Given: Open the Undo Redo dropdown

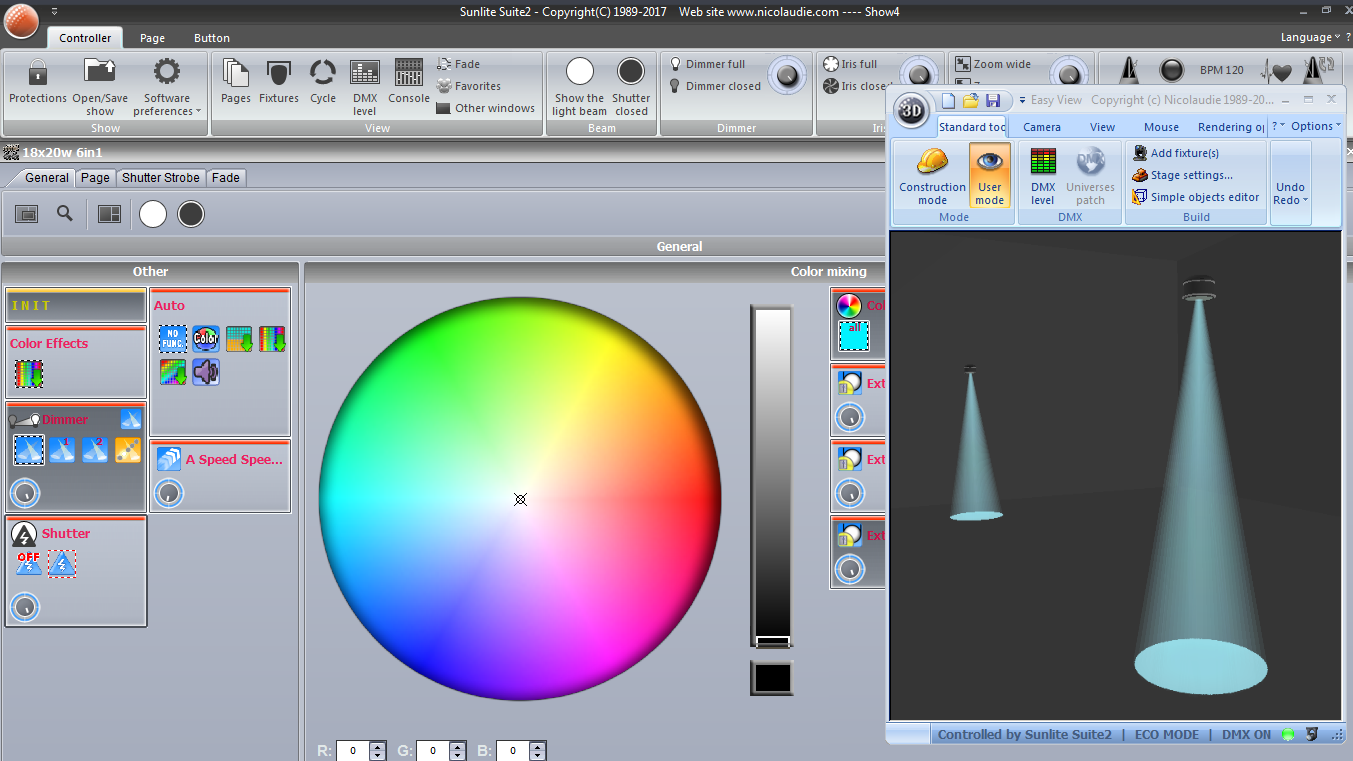Looking at the screenshot, I should (1290, 183).
